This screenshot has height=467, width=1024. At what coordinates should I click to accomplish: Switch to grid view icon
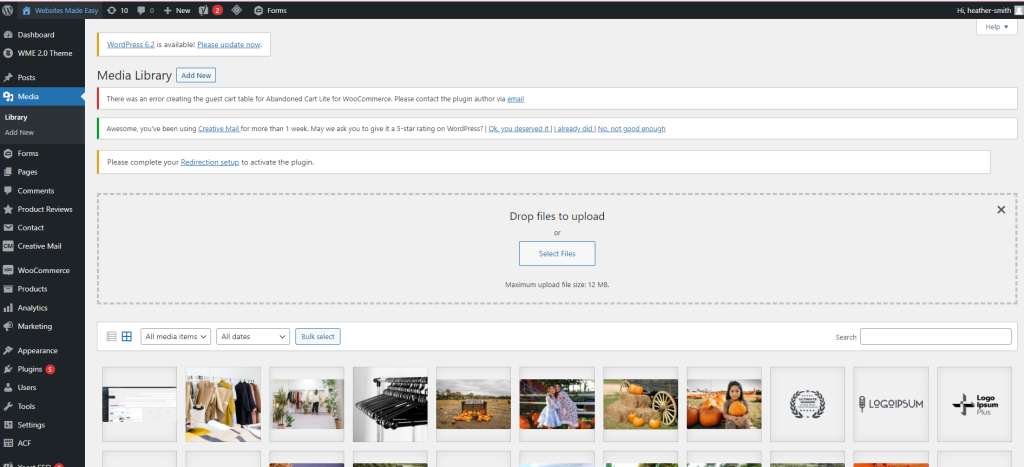[127, 337]
